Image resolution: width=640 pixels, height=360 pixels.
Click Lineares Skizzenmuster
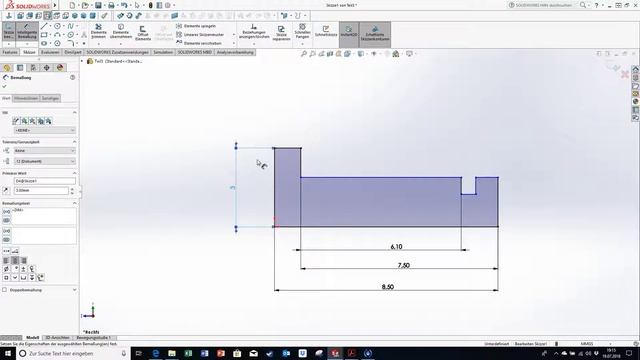(x=200, y=35)
